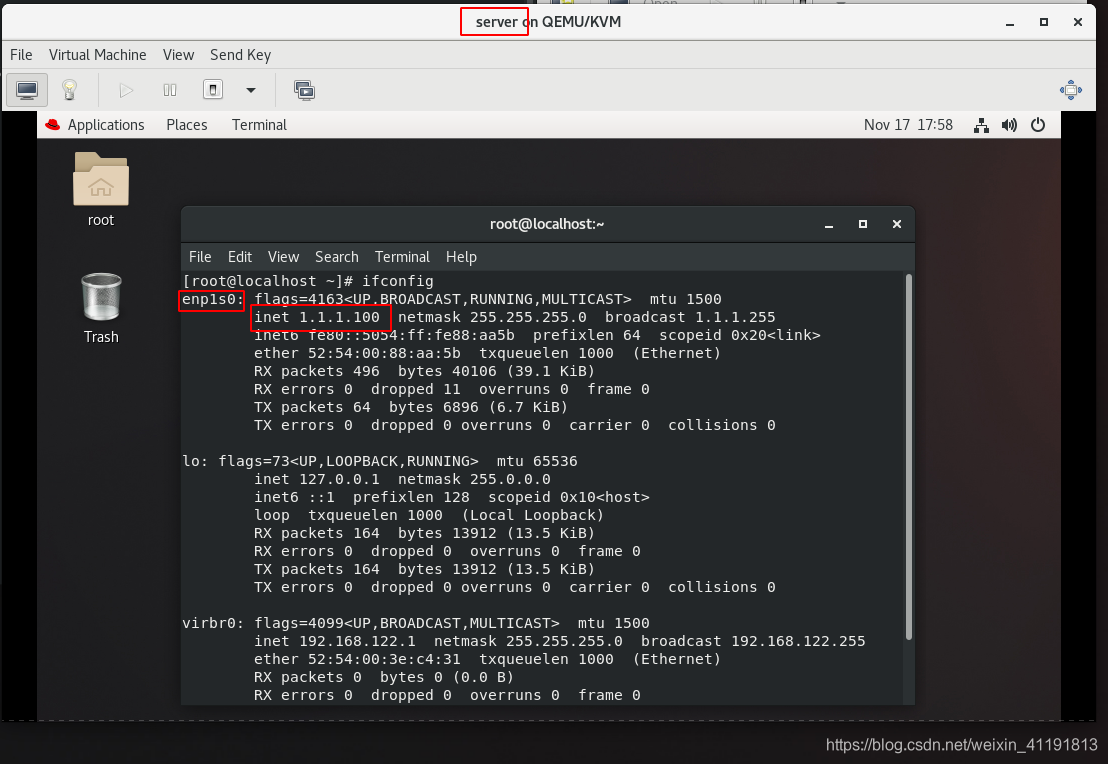Click the terminal vertical scrollbar
1108x764 pixels.
click(908, 457)
